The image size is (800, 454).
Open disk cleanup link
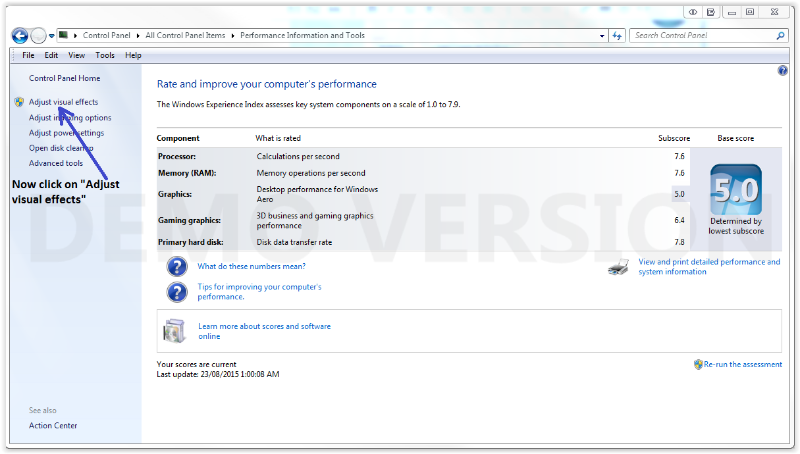[x=61, y=148]
